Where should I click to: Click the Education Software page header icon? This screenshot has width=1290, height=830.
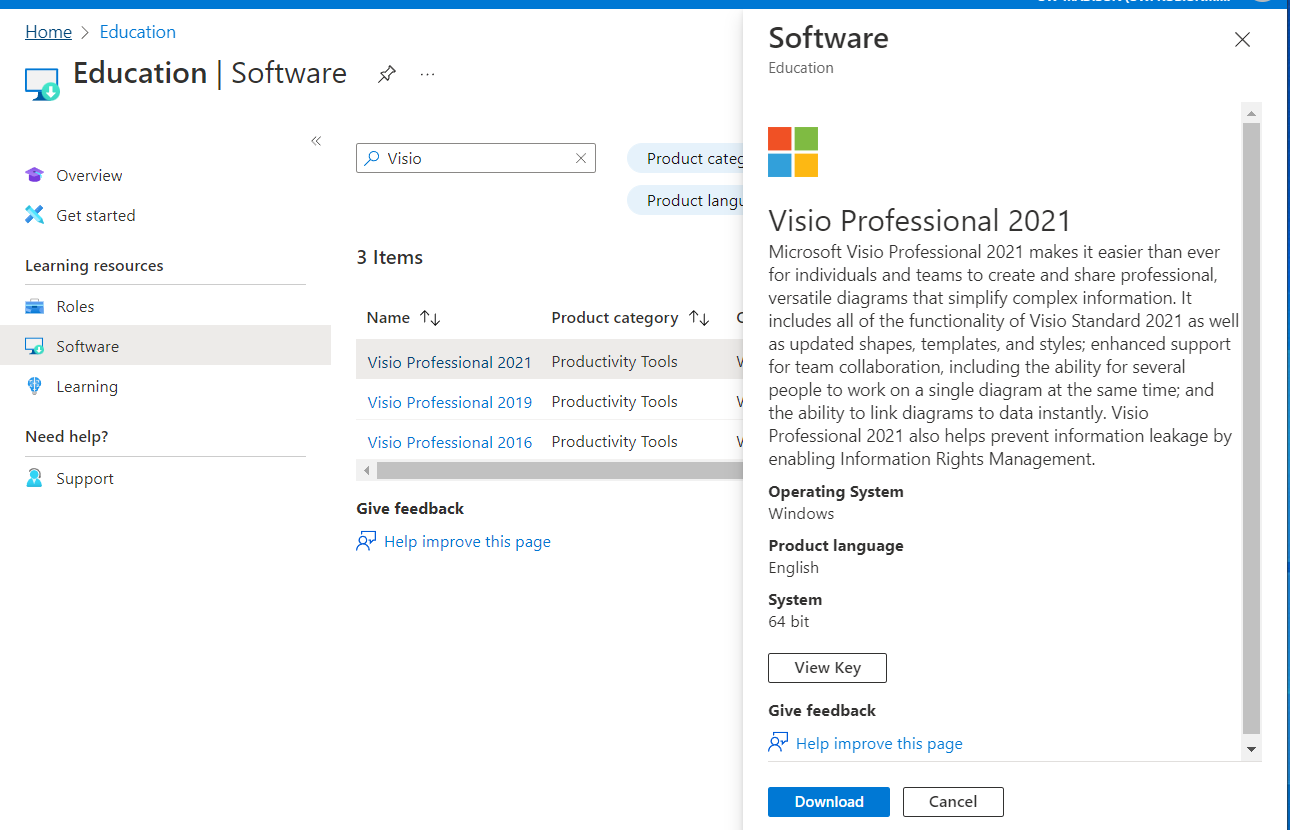pos(42,85)
